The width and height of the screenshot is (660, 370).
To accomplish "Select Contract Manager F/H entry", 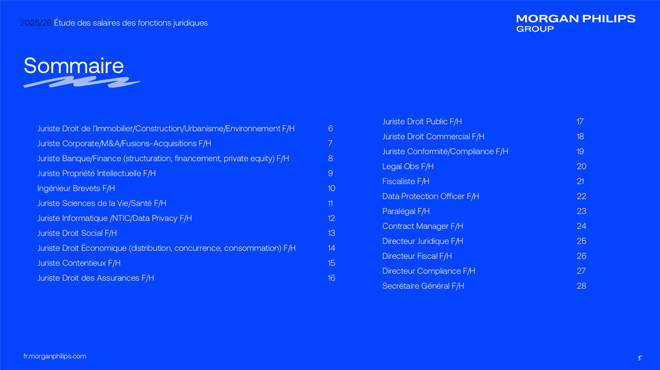I will (423, 226).
